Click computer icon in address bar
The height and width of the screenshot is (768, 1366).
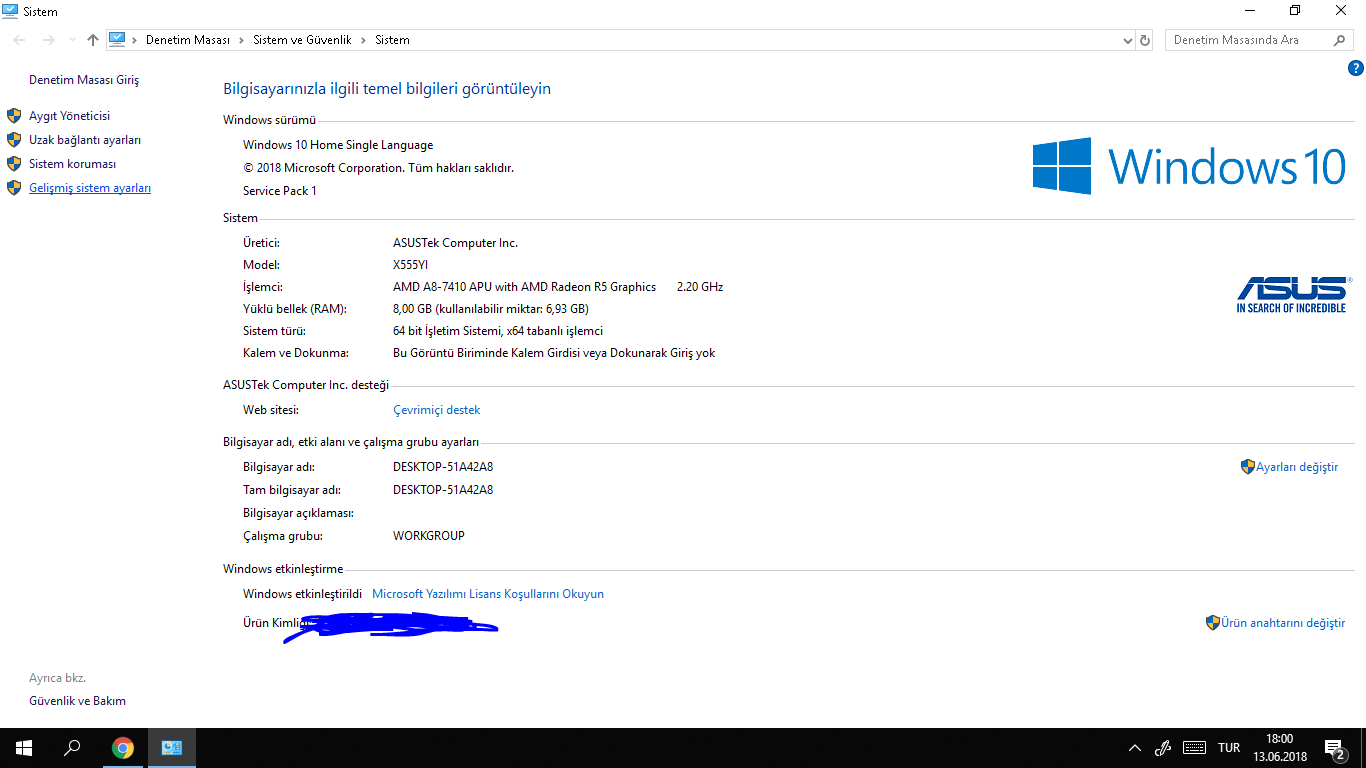coord(117,40)
